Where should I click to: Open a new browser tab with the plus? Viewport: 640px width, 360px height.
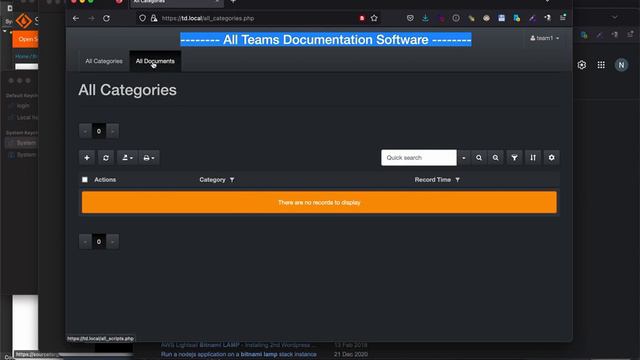(233, 2)
